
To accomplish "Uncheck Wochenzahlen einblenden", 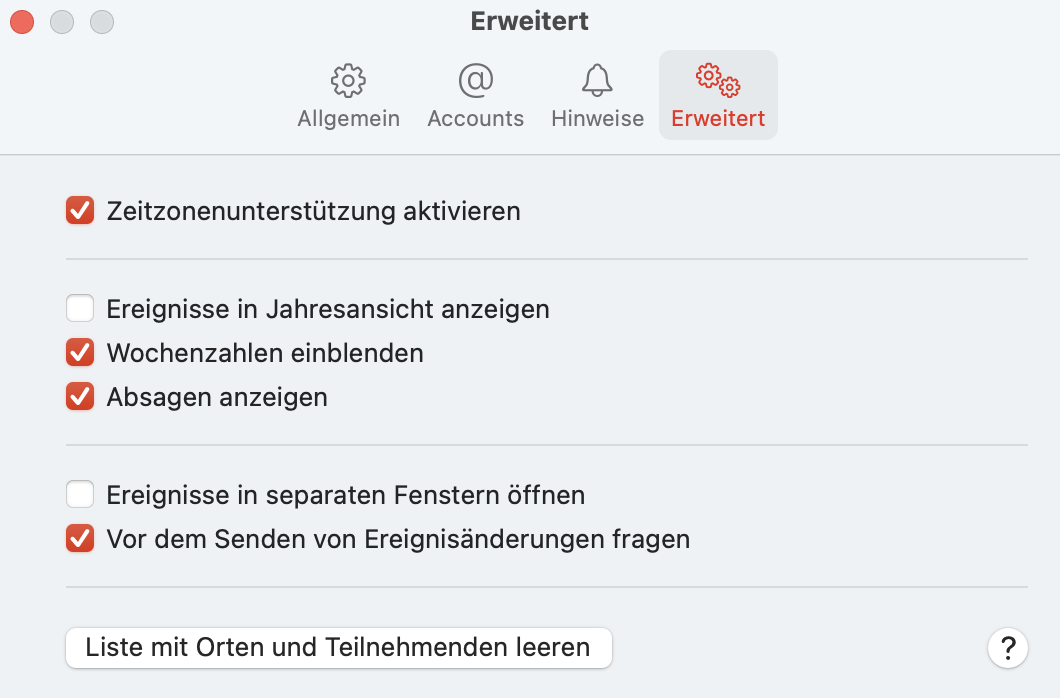I will click(x=80, y=352).
